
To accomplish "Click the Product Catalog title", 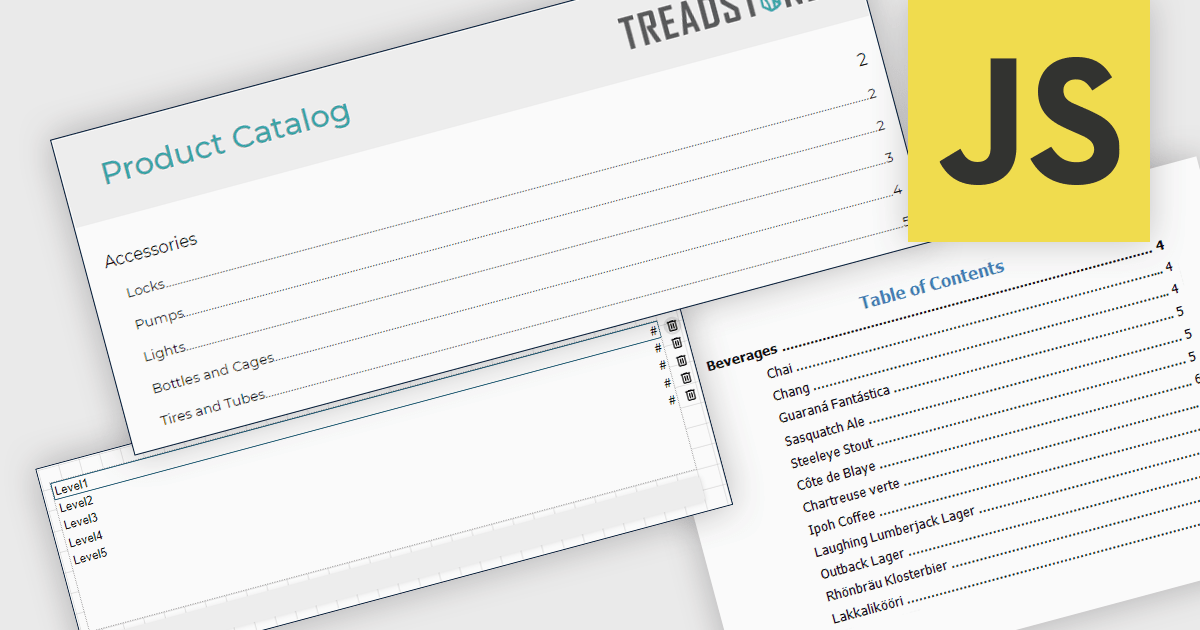I will pos(226,141).
